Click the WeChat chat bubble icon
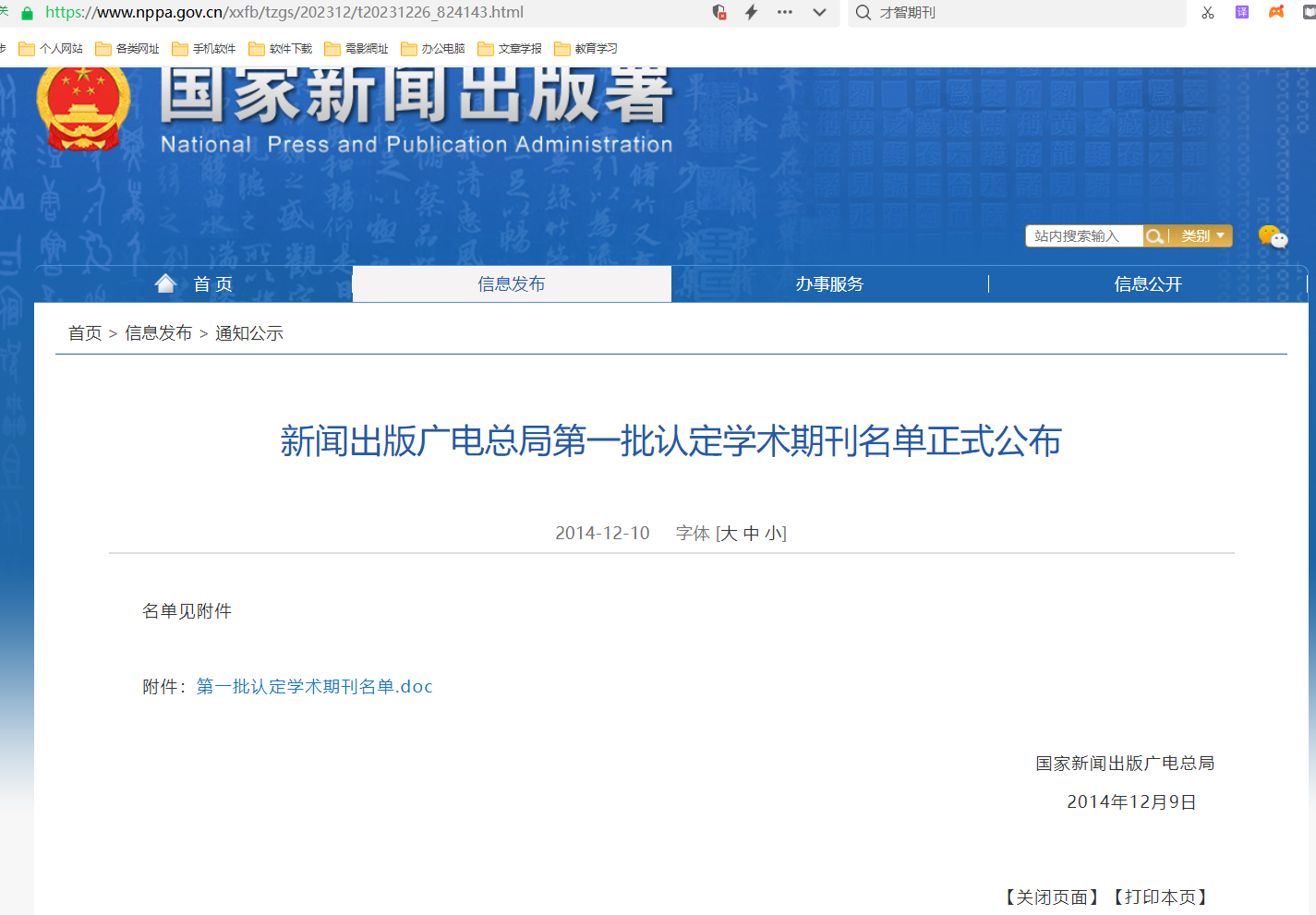The image size is (1316, 915). 1273,237
